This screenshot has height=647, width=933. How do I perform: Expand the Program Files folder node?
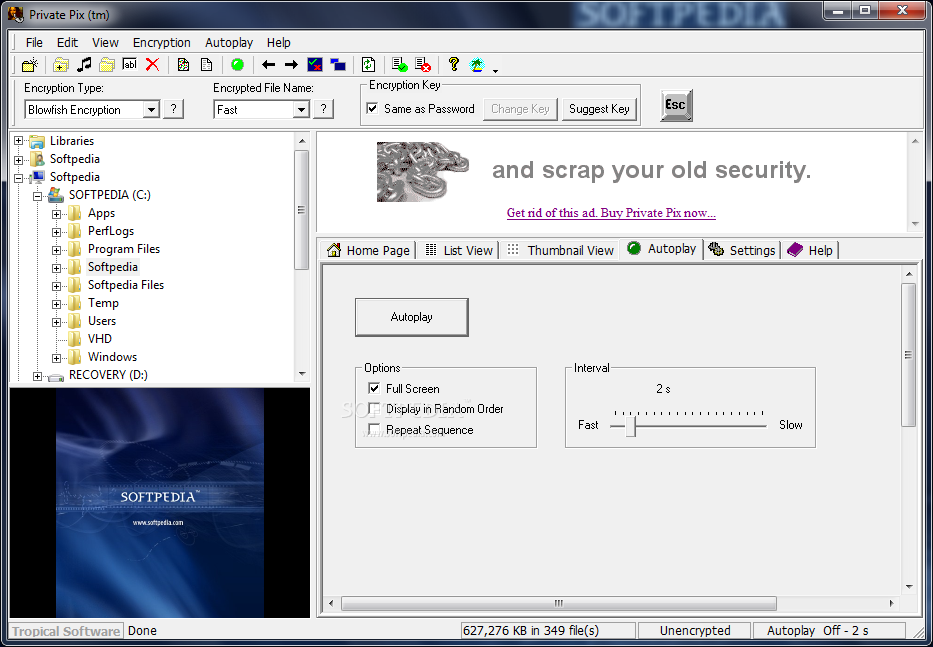click(57, 250)
